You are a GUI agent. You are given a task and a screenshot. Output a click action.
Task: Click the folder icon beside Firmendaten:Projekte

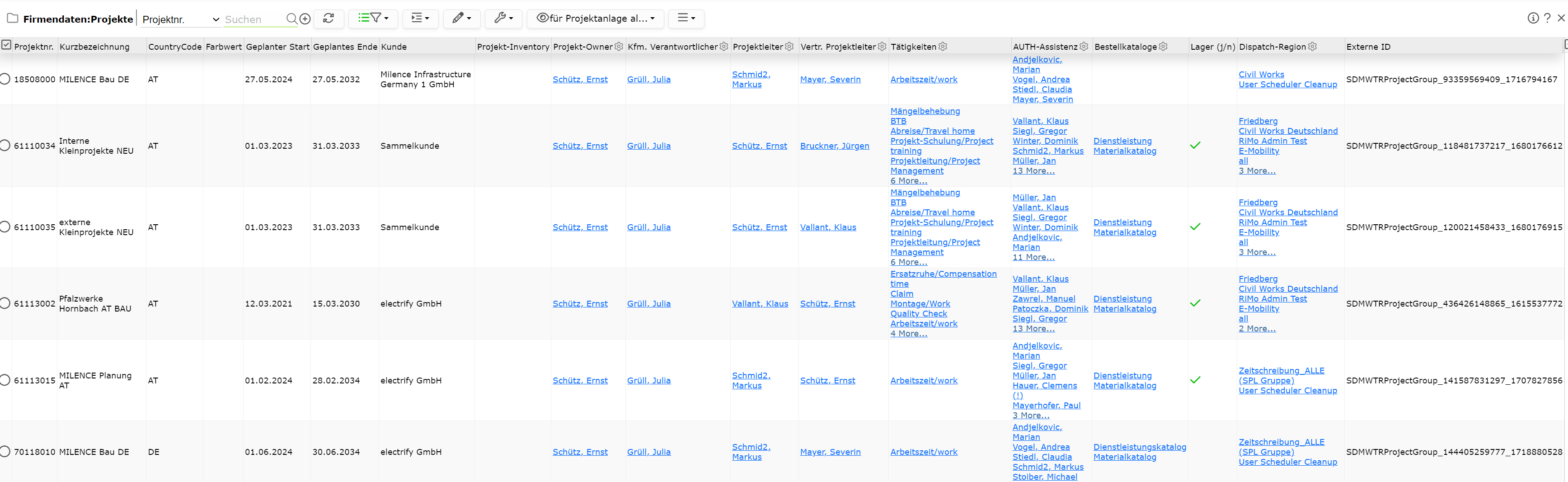click(12, 18)
